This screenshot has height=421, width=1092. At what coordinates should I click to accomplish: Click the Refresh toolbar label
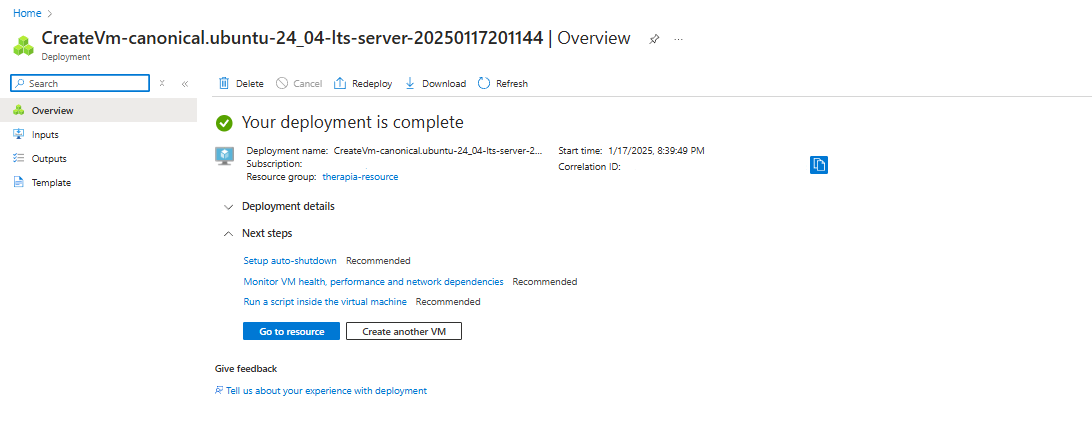click(512, 84)
